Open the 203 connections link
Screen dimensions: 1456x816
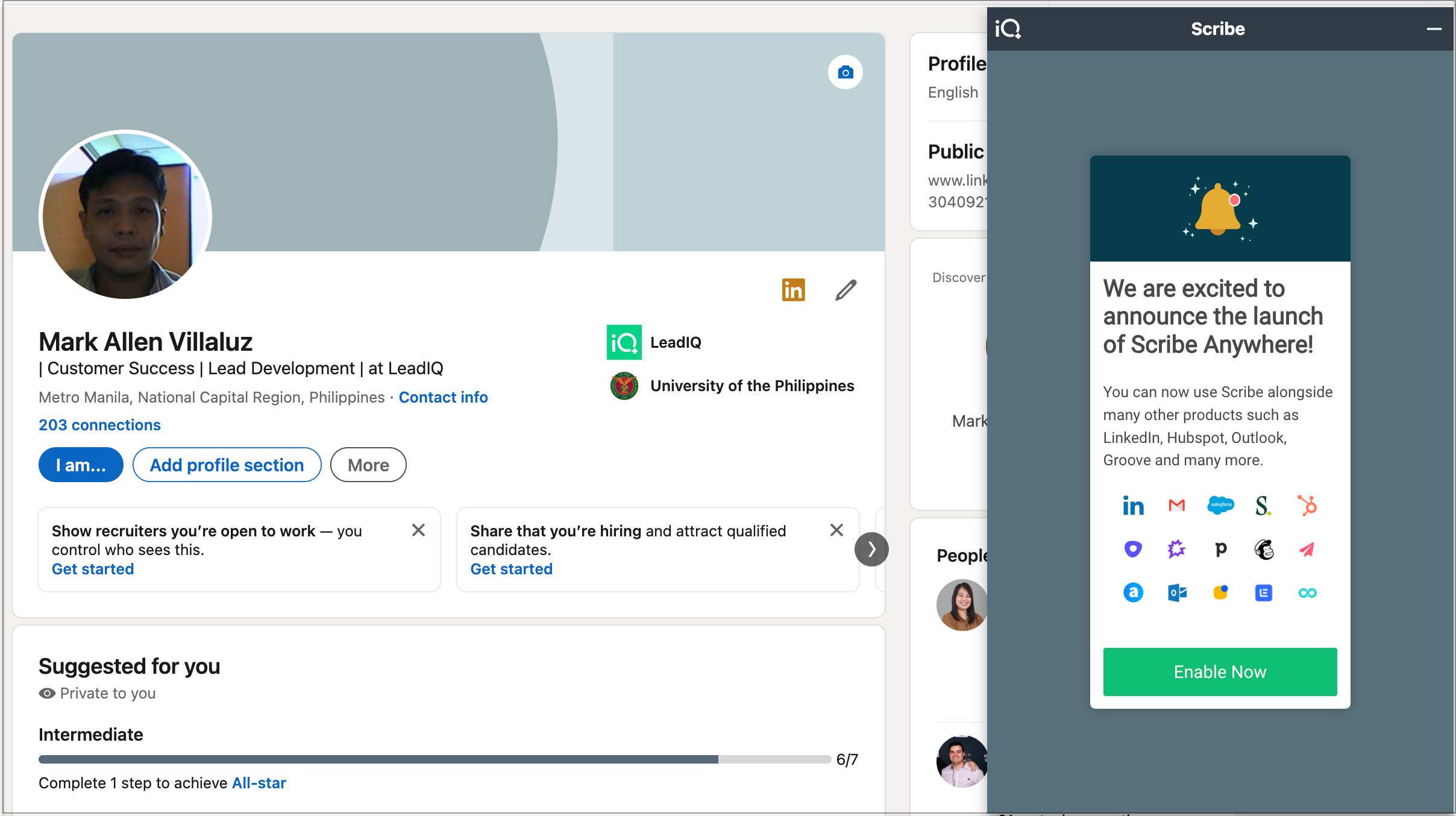coord(99,425)
